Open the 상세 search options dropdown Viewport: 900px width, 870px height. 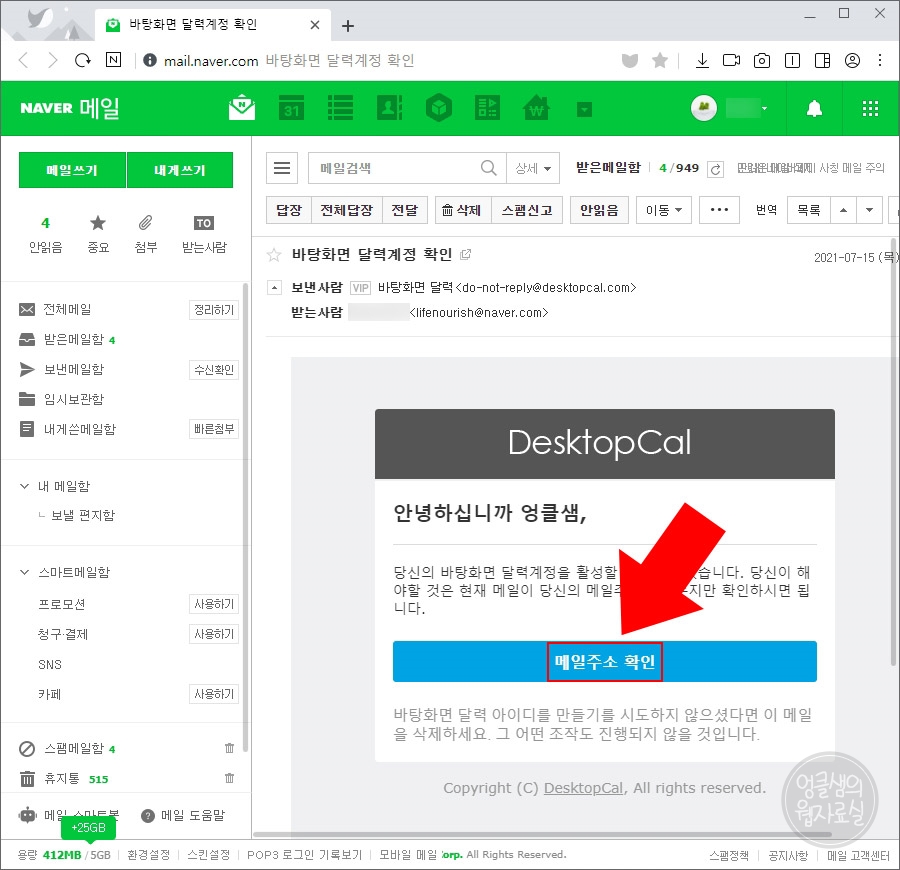click(x=533, y=168)
